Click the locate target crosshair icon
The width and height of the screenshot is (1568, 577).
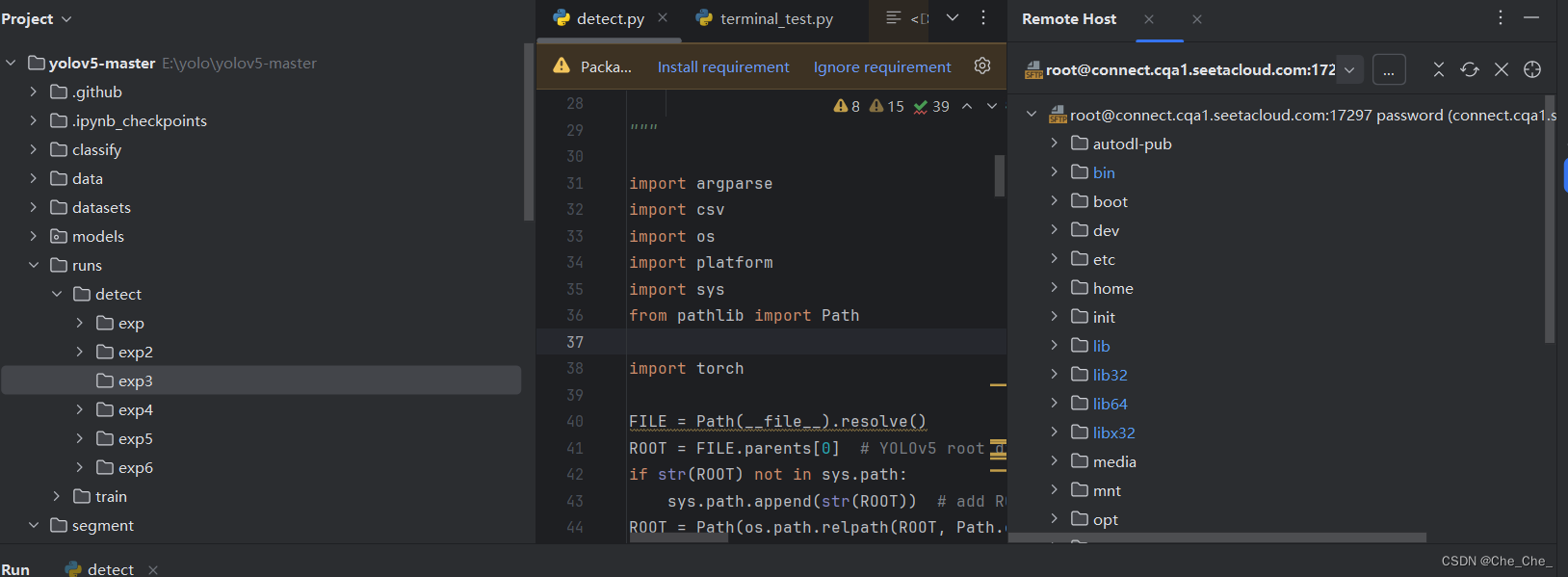tap(1532, 69)
